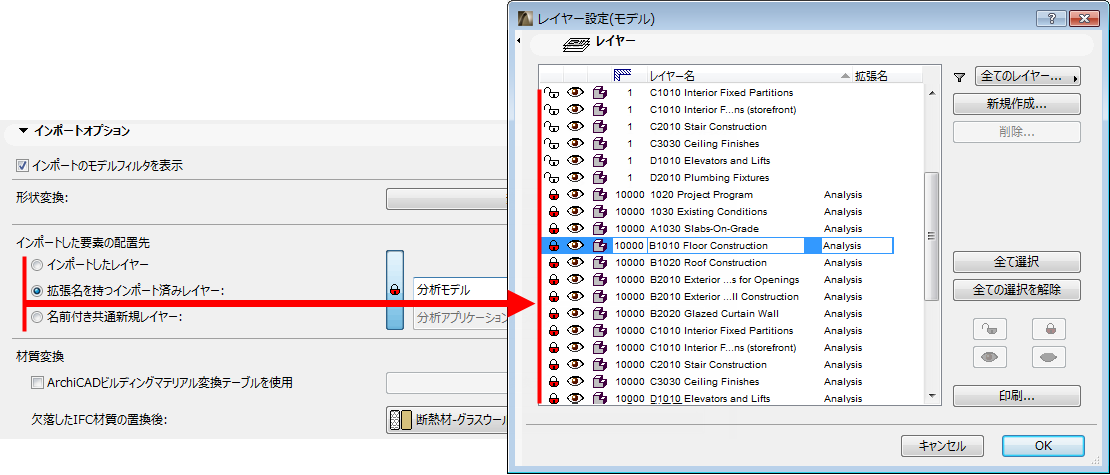Image resolution: width=1110 pixels, height=475 pixels.
Task: Open the 形状変換 dropdown button
Action: (x=447, y=199)
